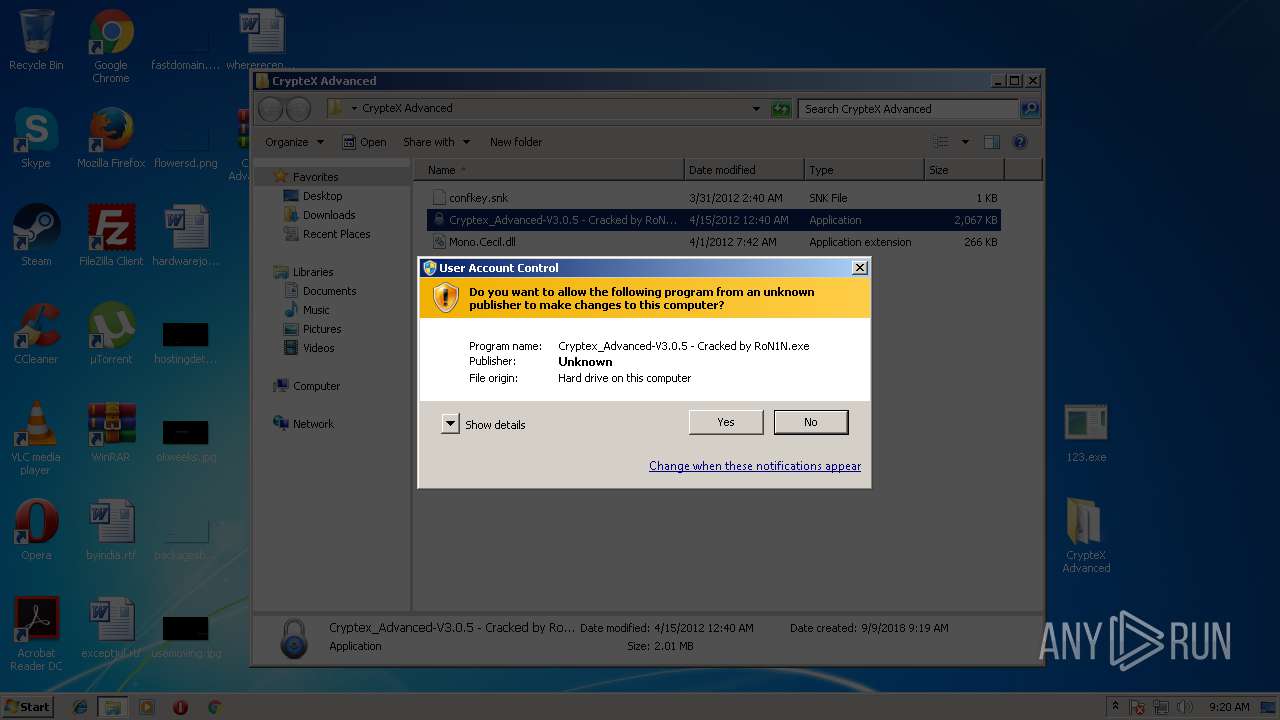
Task: Open Change when these notifications appear link
Action: tap(755, 466)
